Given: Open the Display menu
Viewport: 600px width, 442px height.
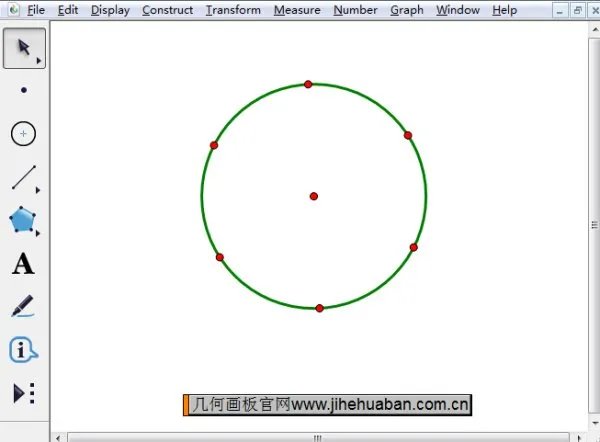Looking at the screenshot, I should click(109, 10).
